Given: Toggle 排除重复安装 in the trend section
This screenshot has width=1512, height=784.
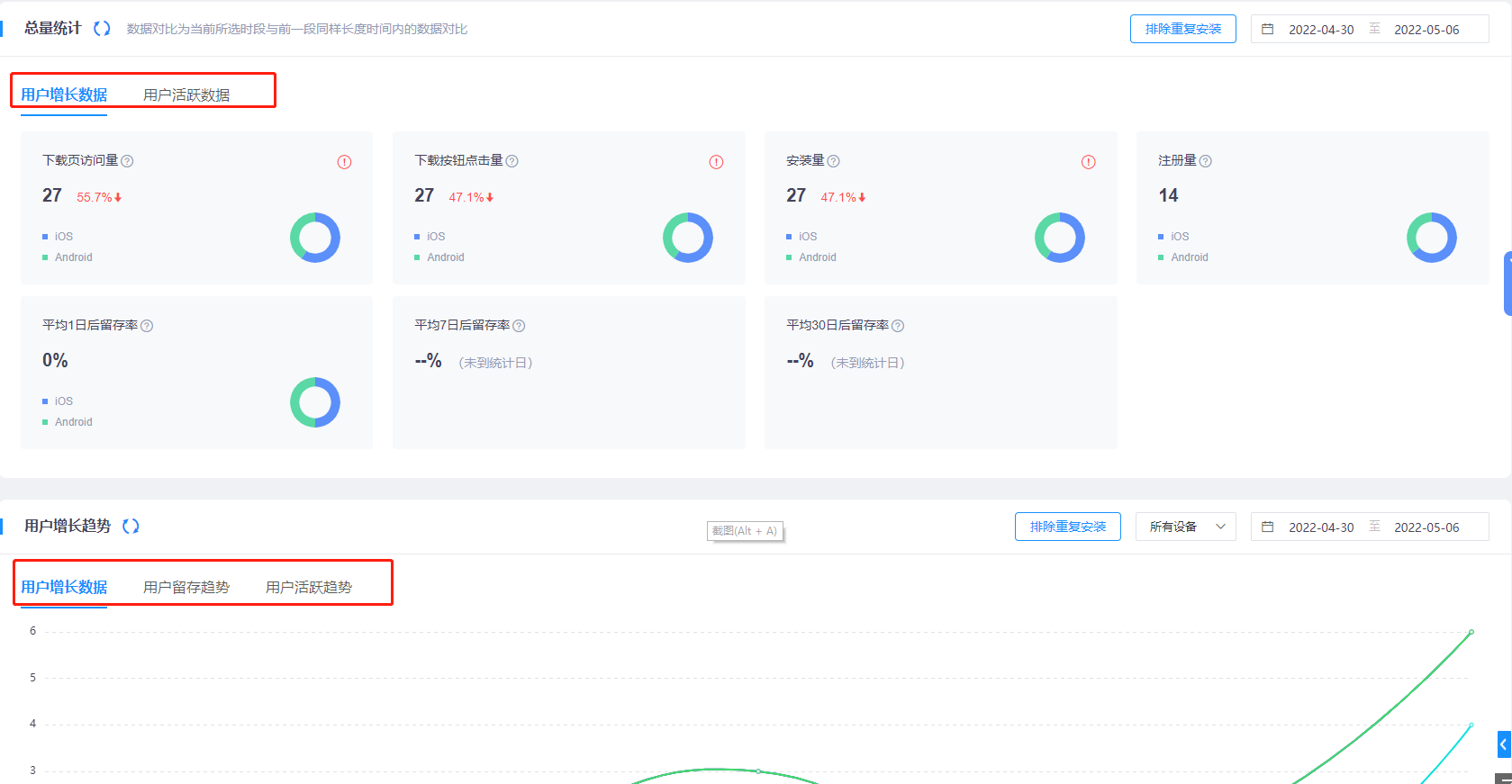Looking at the screenshot, I should point(1067,527).
